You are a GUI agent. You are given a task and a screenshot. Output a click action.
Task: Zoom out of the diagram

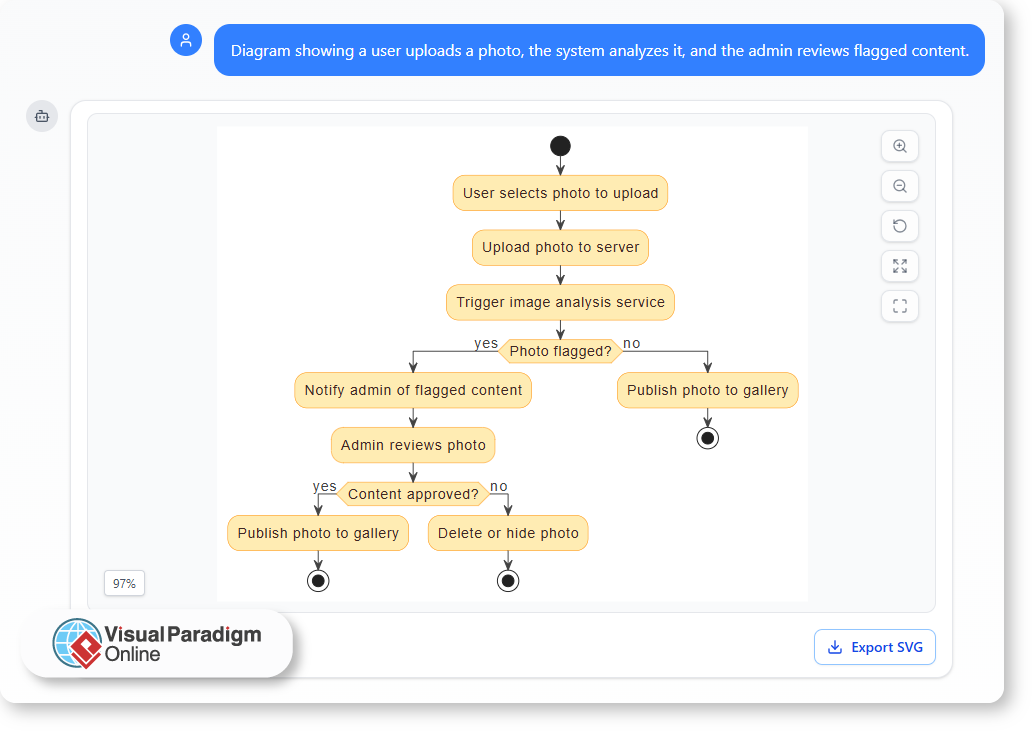point(899,186)
